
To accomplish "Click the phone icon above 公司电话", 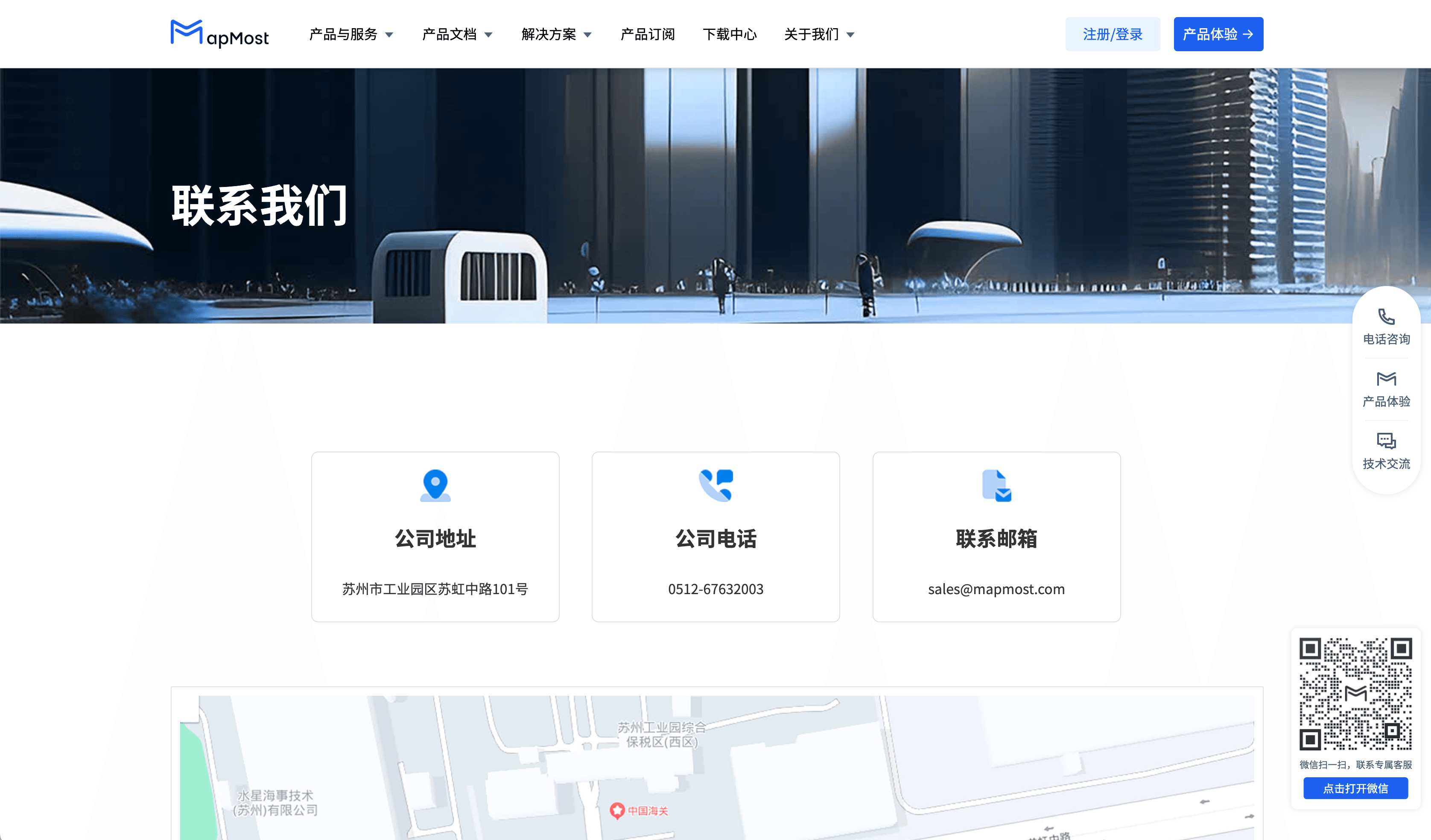I will 715,485.
